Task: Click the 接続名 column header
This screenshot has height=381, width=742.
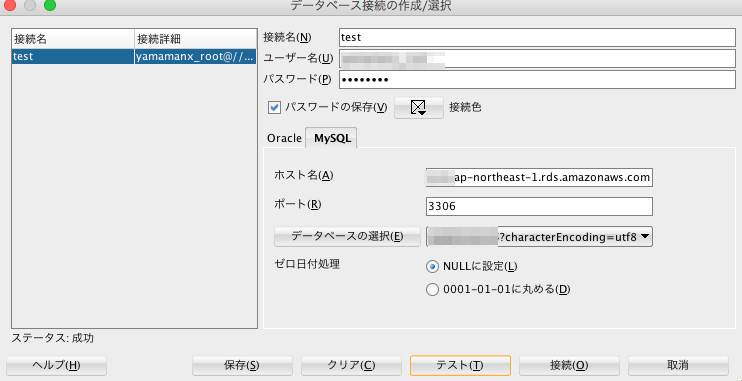Action: tap(73, 38)
